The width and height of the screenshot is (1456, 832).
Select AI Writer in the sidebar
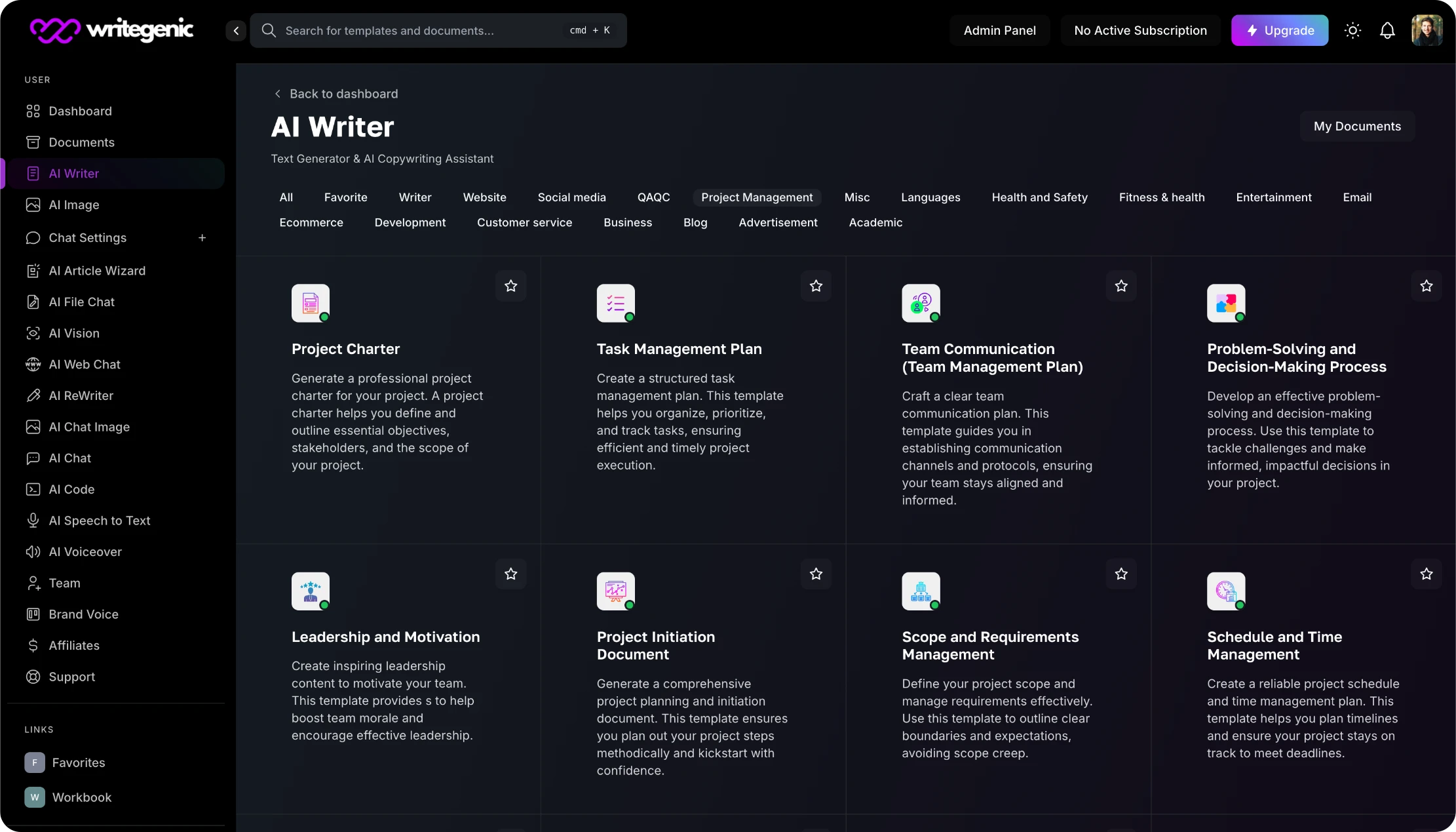pyautogui.click(x=113, y=174)
